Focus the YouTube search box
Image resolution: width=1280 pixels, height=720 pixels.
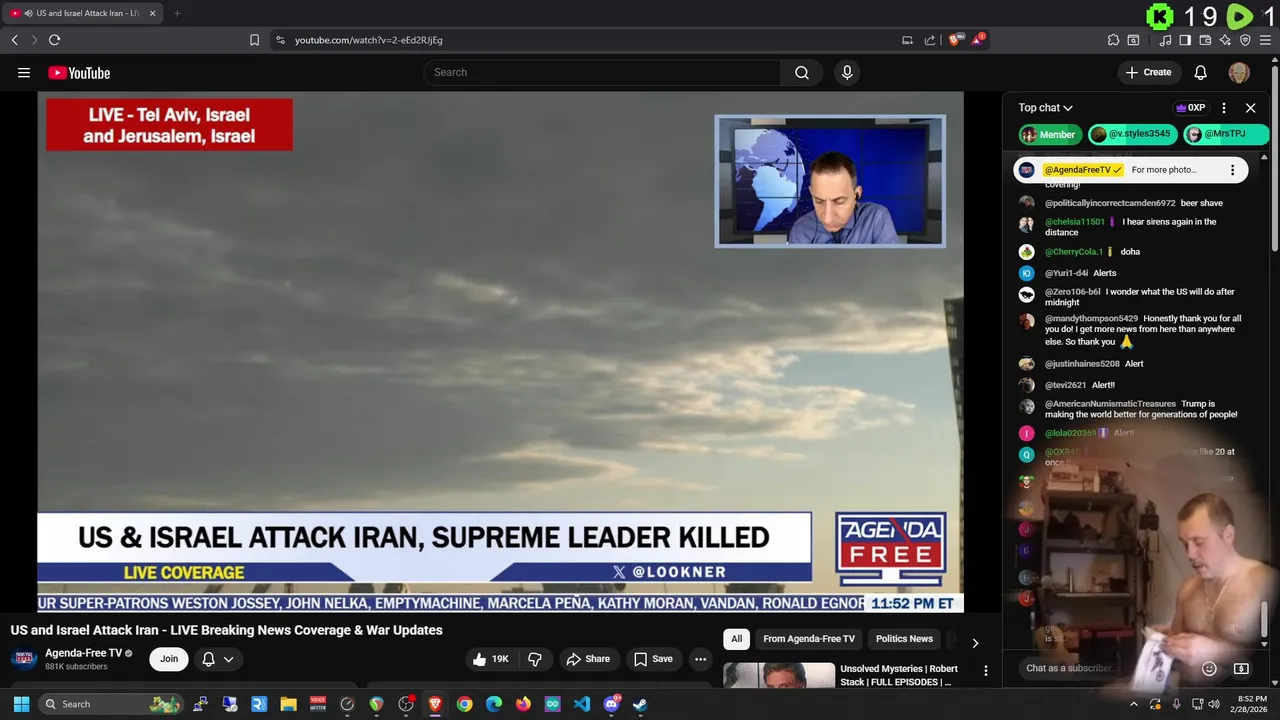(602, 72)
